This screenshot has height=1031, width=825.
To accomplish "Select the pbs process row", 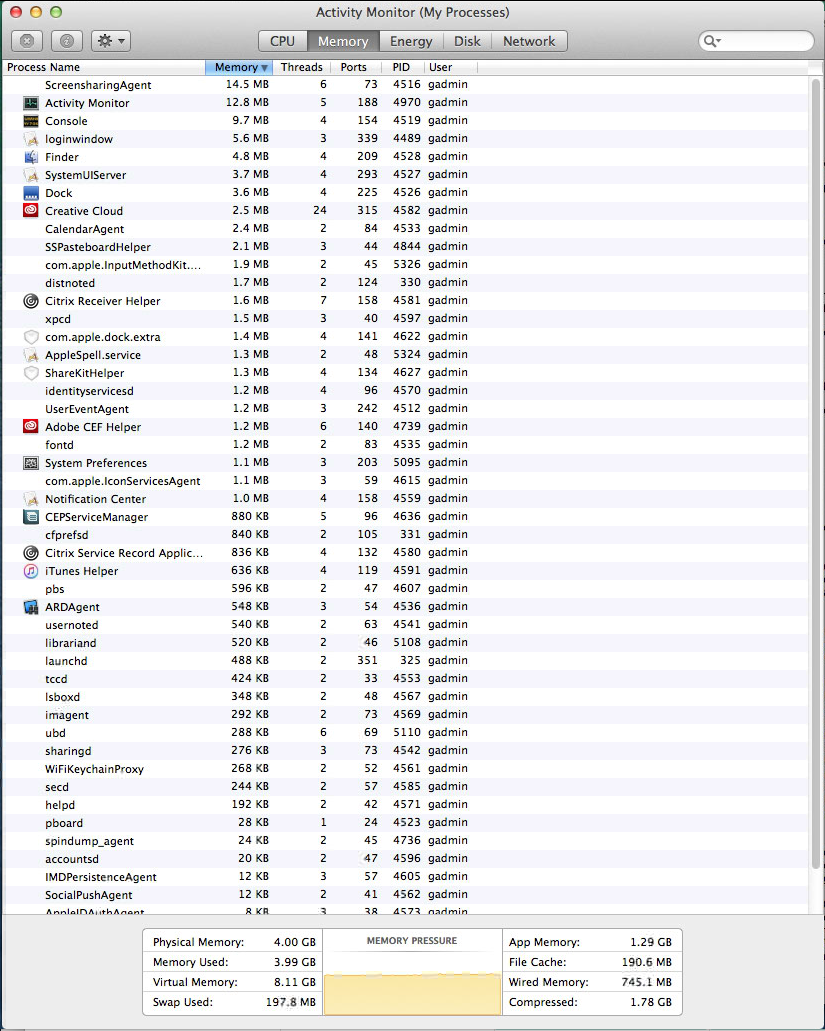I will pos(406,588).
